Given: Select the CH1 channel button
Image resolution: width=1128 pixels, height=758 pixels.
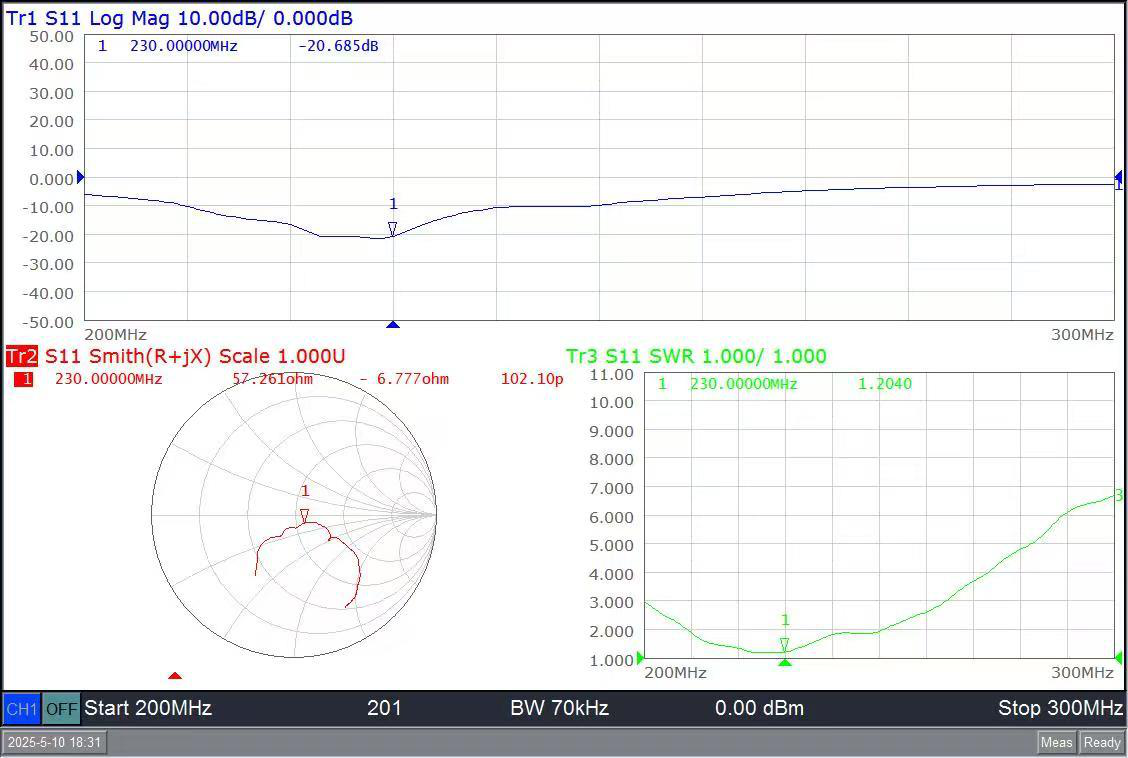Looking at the screenshot, I should 22,709.
